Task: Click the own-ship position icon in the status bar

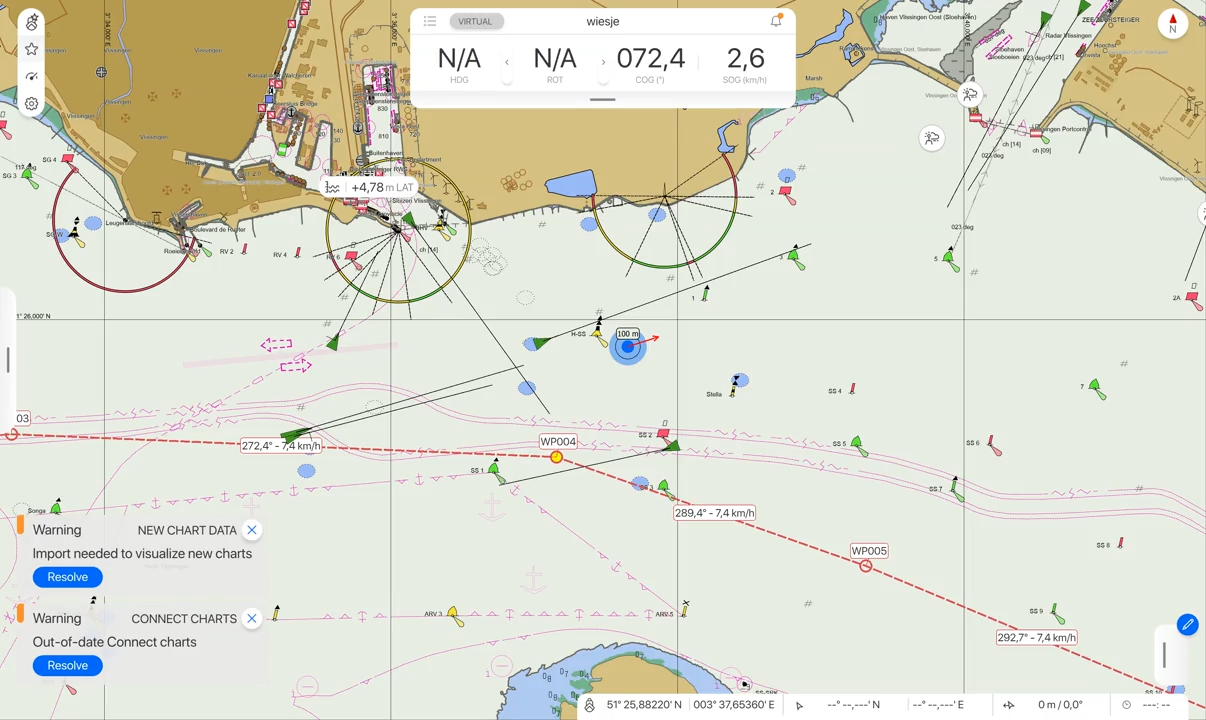Action: (x=590, y=705)
